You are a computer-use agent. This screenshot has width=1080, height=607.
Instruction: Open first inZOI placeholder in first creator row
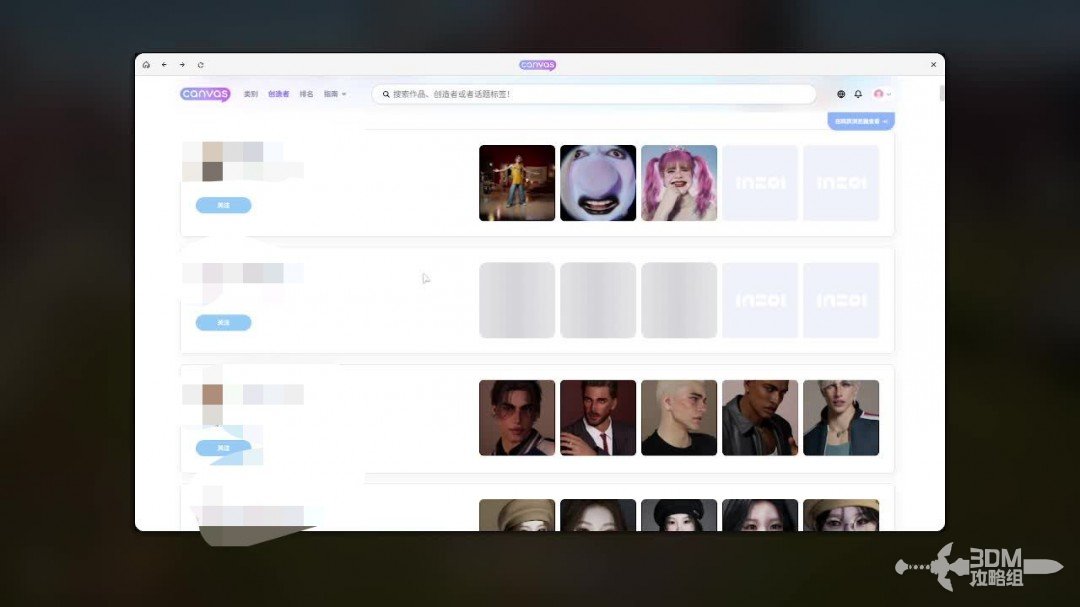click(760, 183)
